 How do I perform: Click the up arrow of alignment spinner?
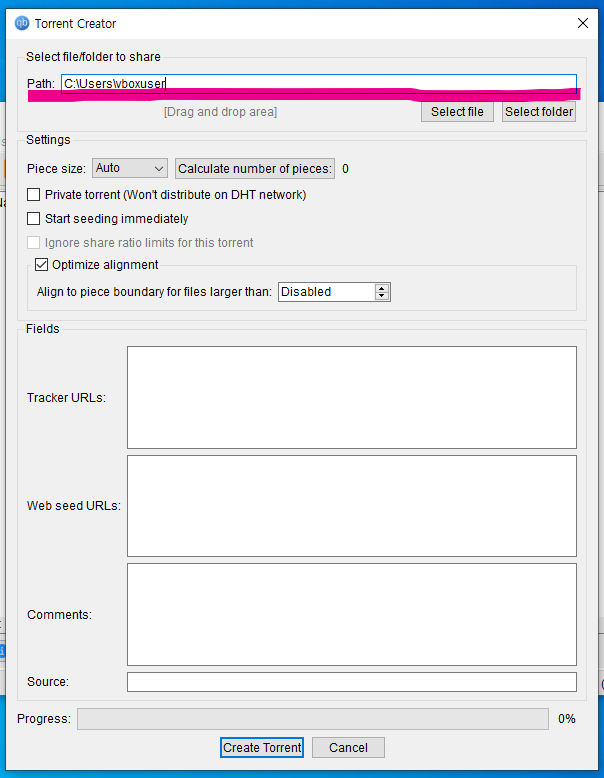coord(382,288)
